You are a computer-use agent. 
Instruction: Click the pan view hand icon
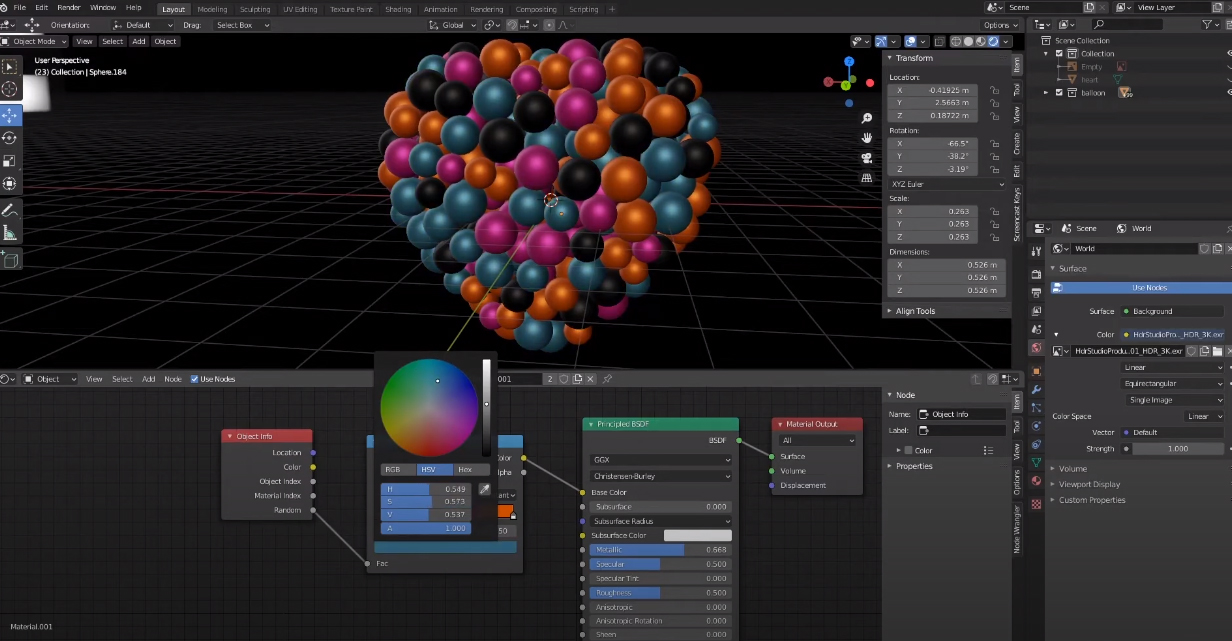(x=867, y=138)
